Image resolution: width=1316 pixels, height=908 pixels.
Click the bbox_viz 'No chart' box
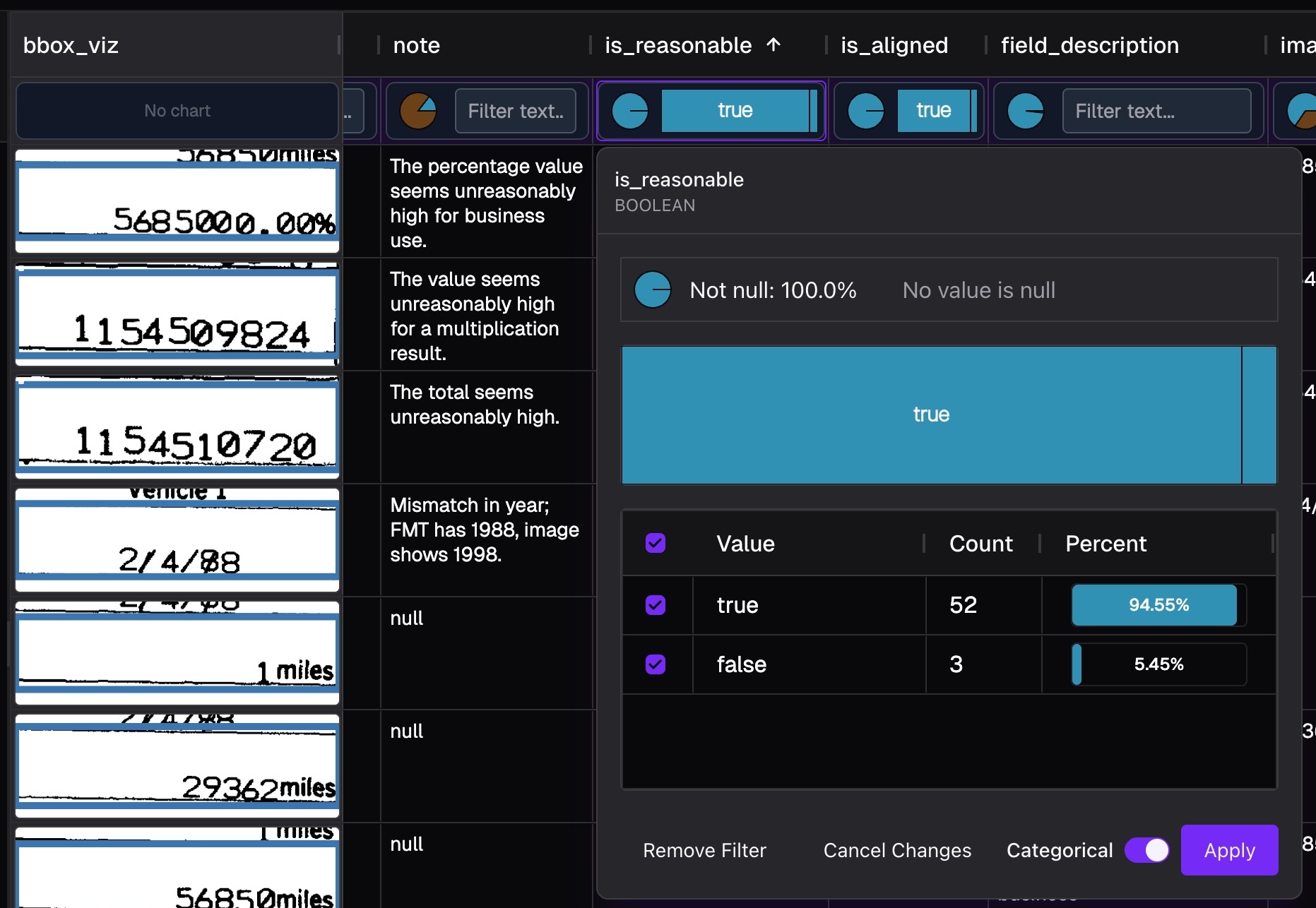click(177, 111)
